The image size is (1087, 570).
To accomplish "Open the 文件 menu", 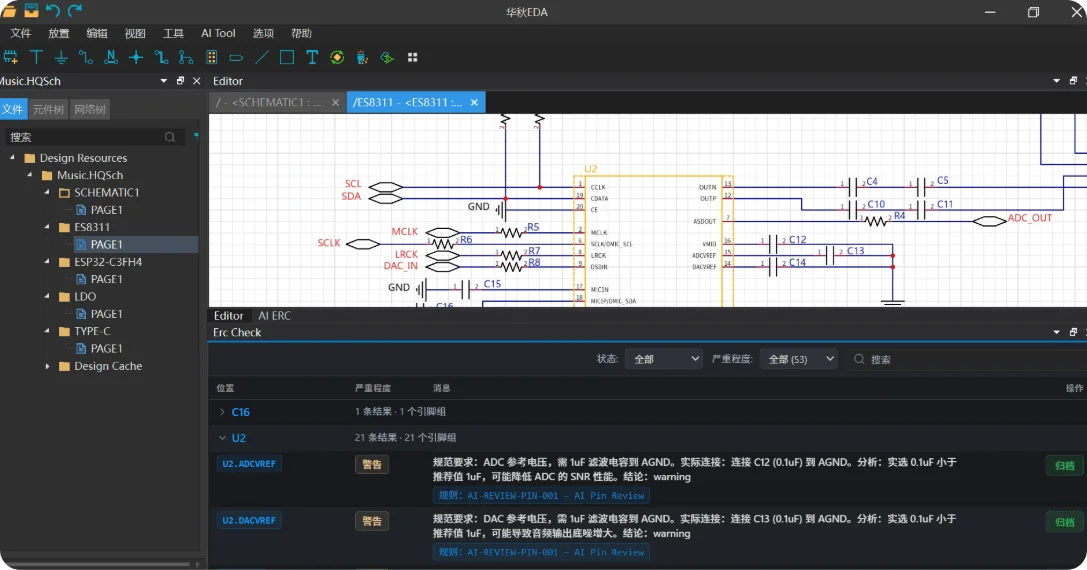I will 21,33.
